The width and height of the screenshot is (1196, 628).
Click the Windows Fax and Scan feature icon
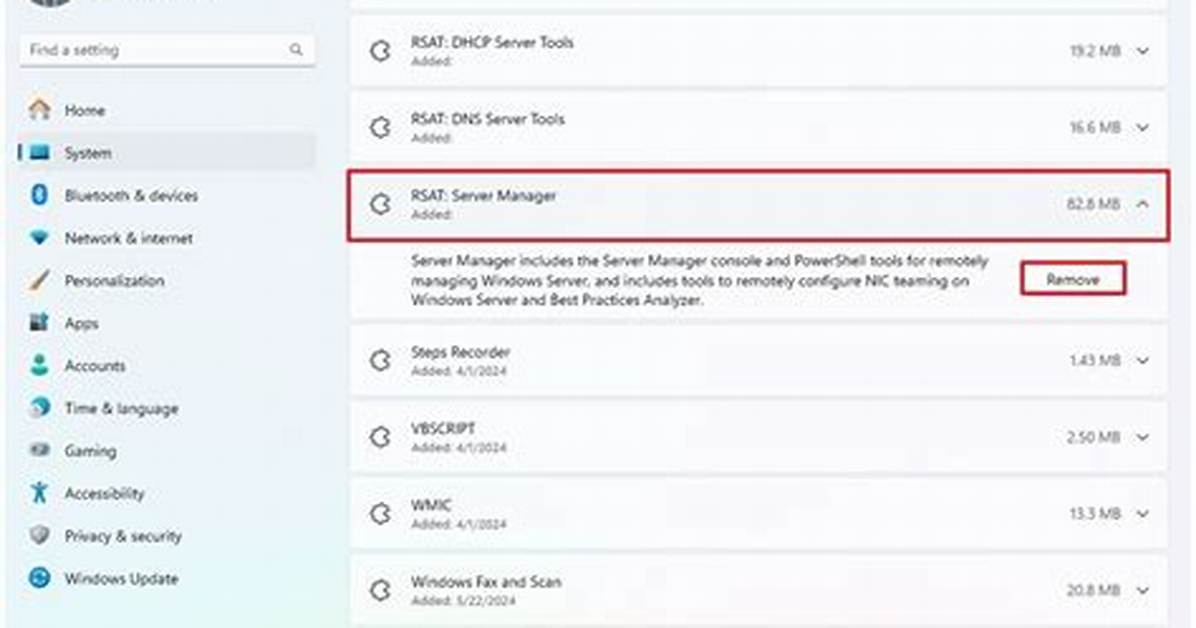(381, 590)
